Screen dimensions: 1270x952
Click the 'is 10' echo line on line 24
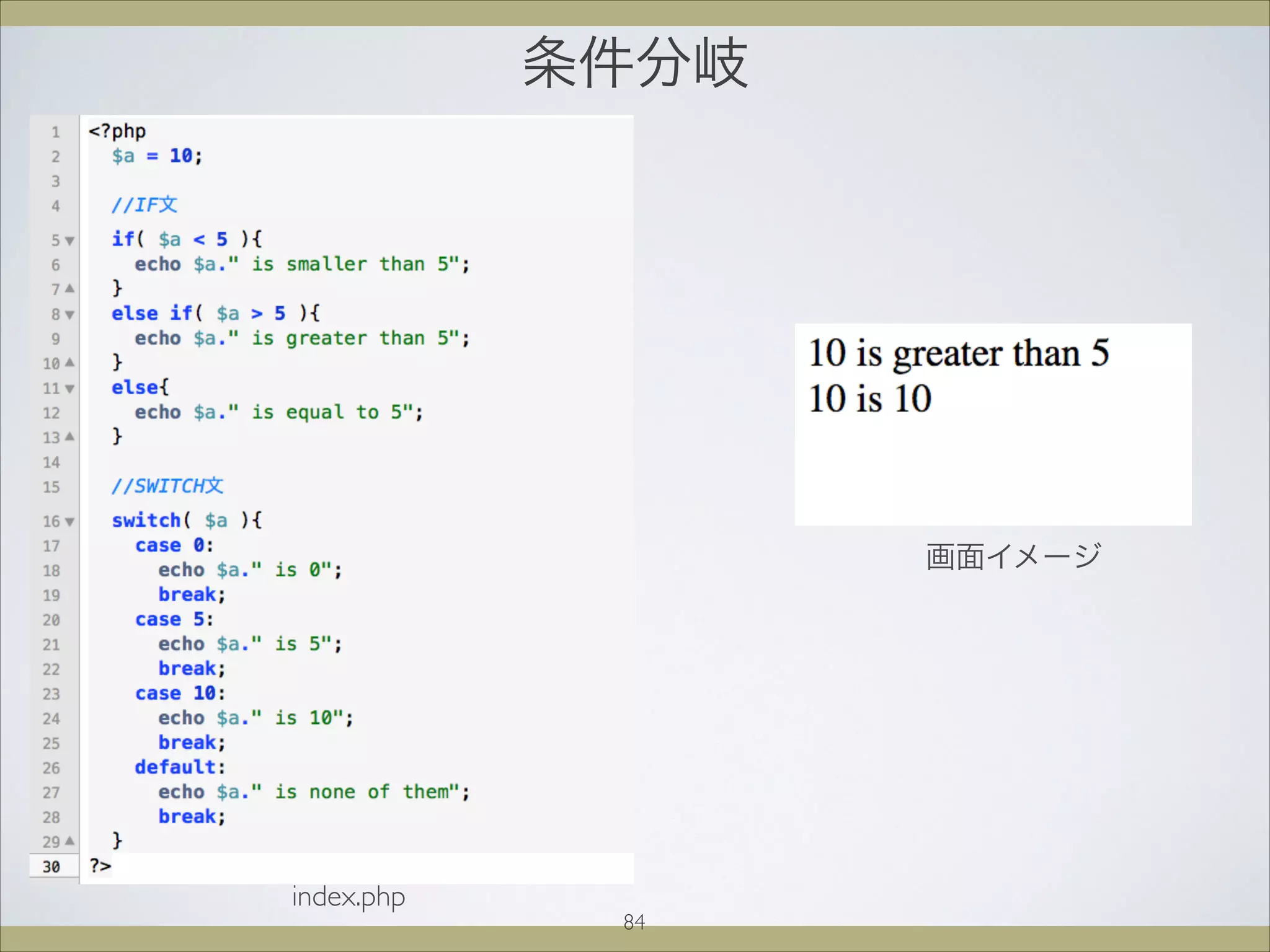pos(255,718)
